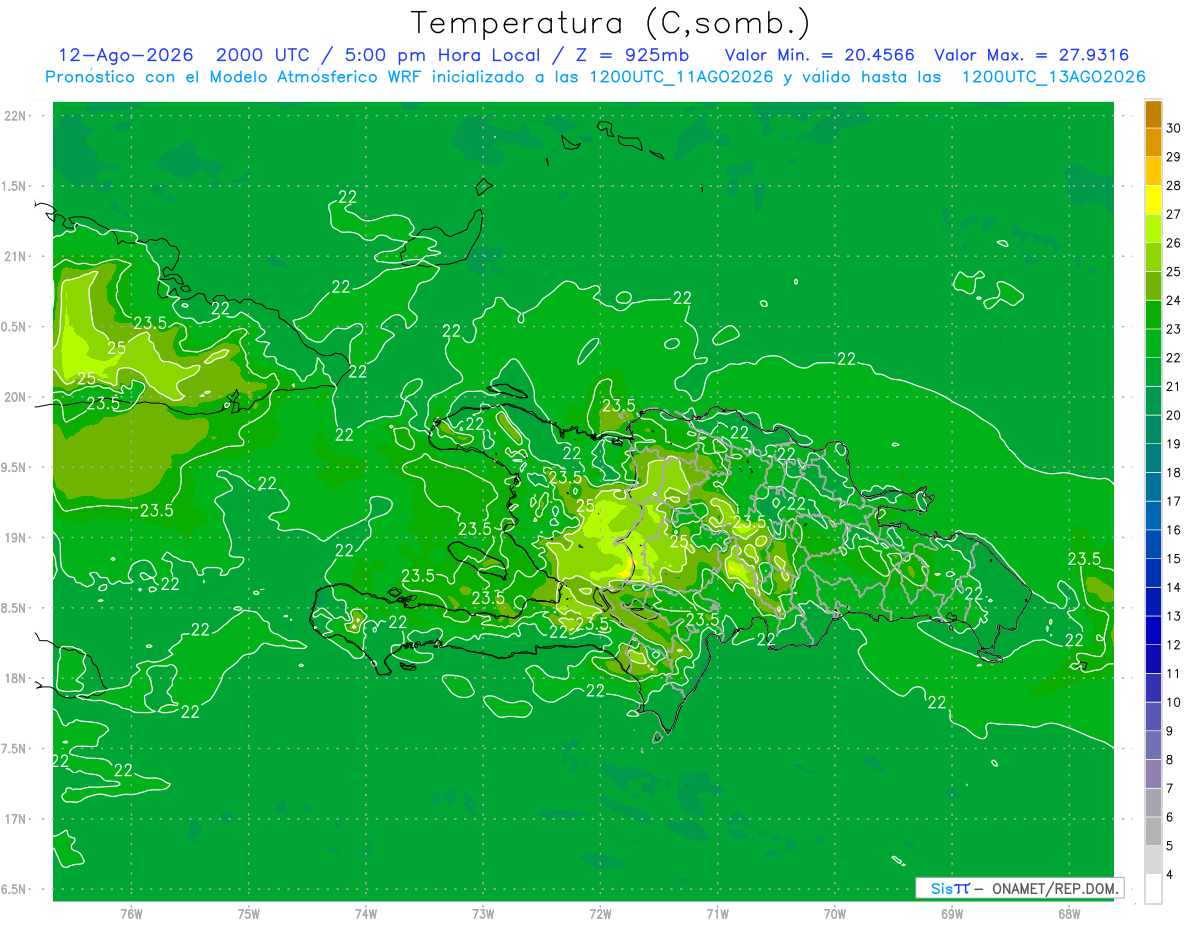Click the "Valor Min. = 20.4566" readout
Image resolution: width=1200 pixels, height=927 pixels.
(x=820, y=55)
